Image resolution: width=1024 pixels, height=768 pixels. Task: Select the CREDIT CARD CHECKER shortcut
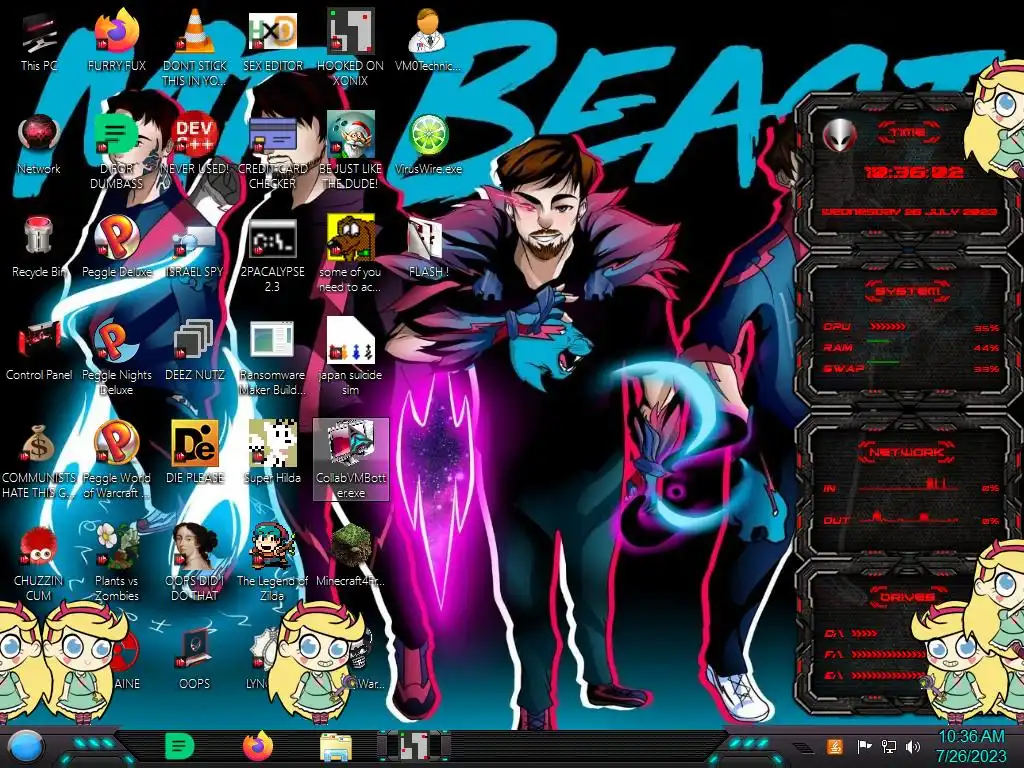pos(272,152)
